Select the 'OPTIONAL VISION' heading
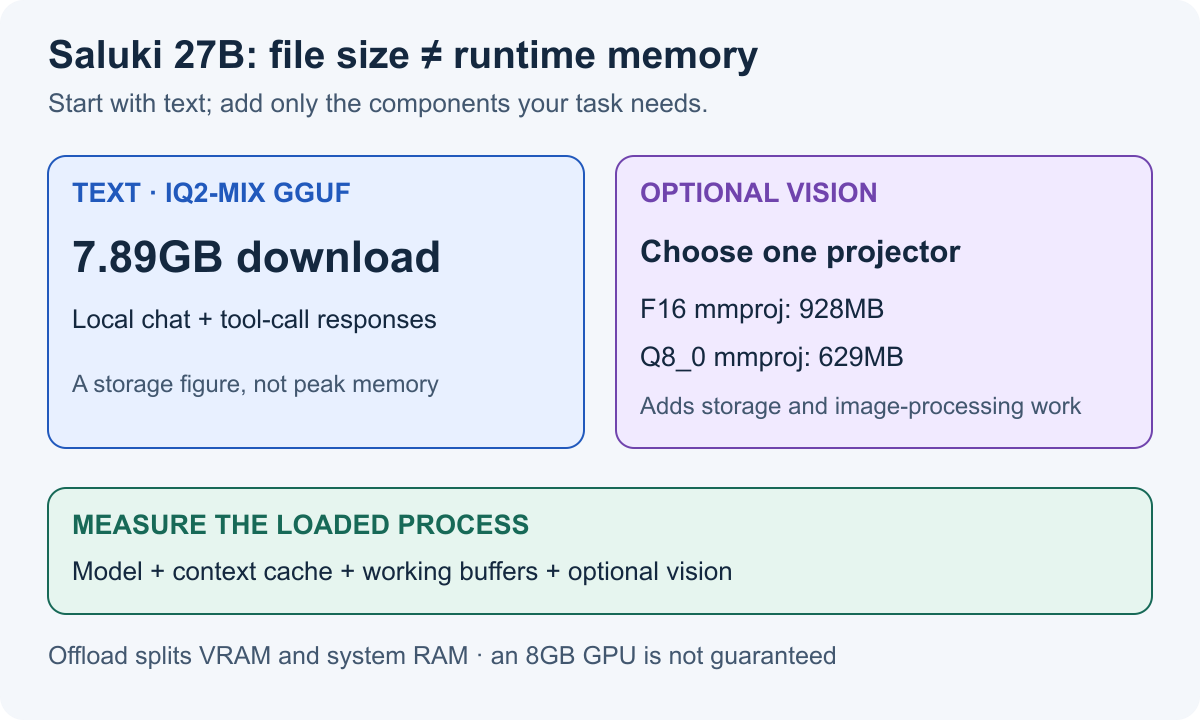The height and width of the screenshot is (720, 1200). [x=759, y=193]
